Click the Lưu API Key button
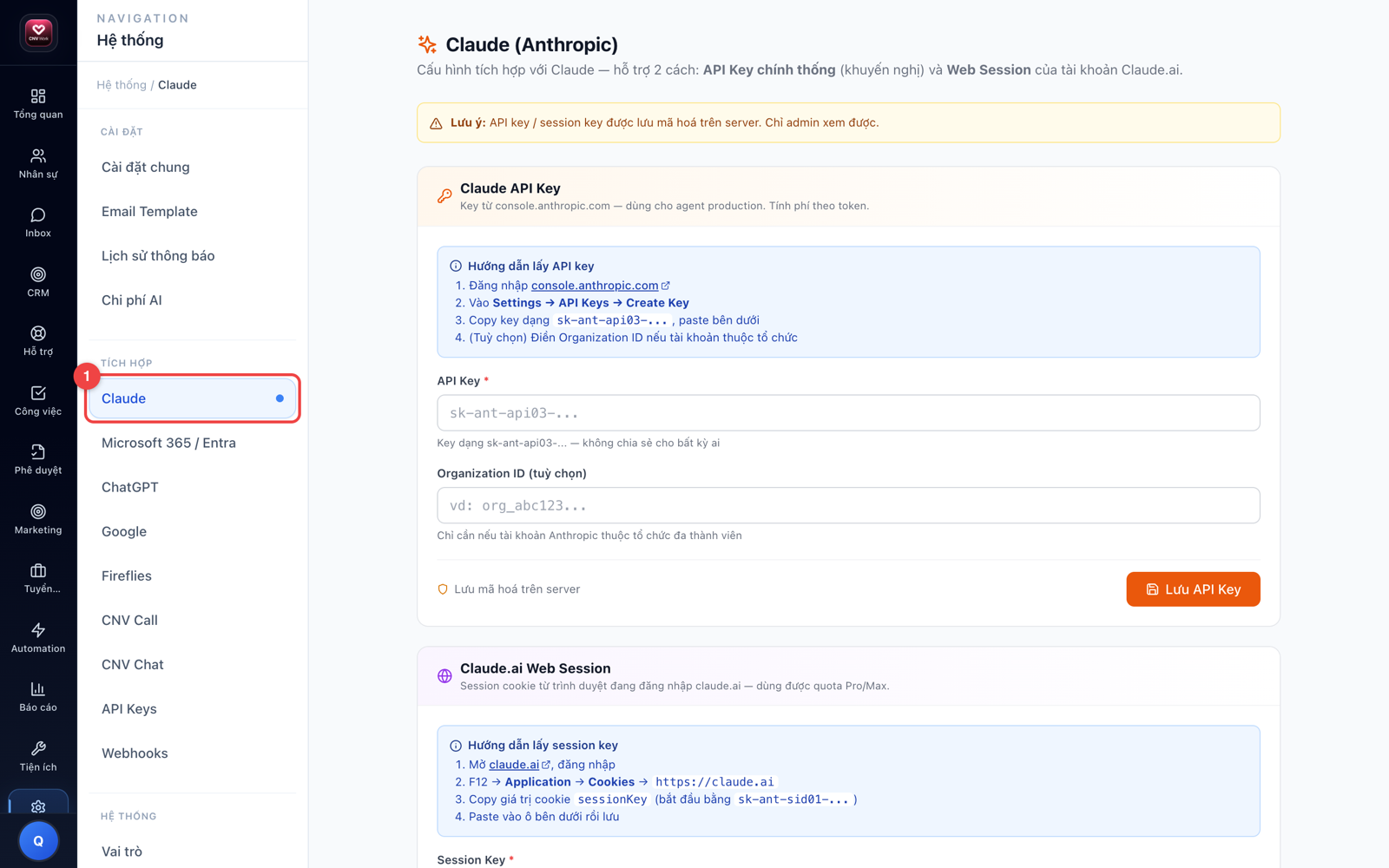 (x=1193, y=589)
